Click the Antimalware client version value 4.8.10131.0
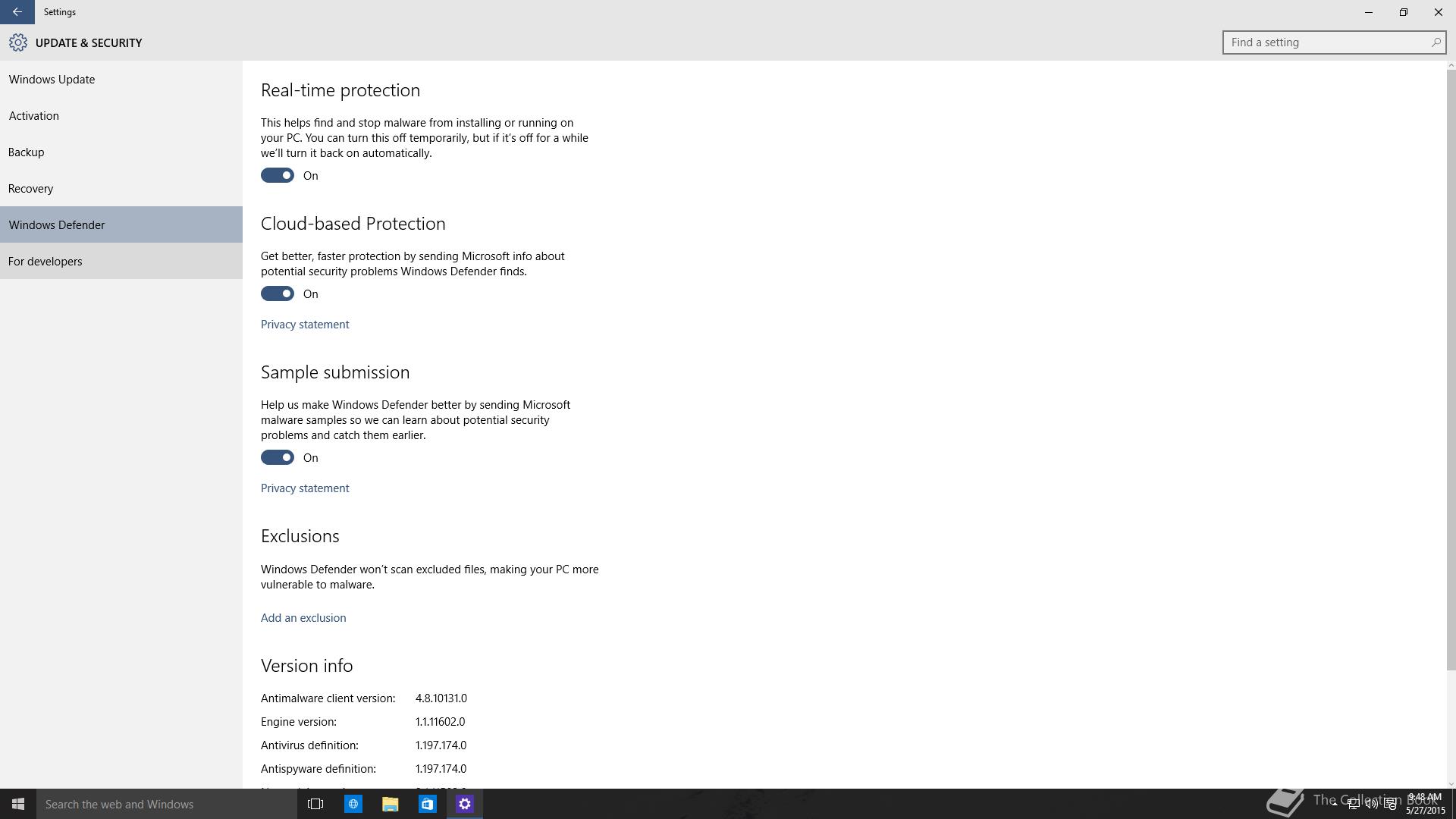This screenshot has width=1456, height=819. 441,698
